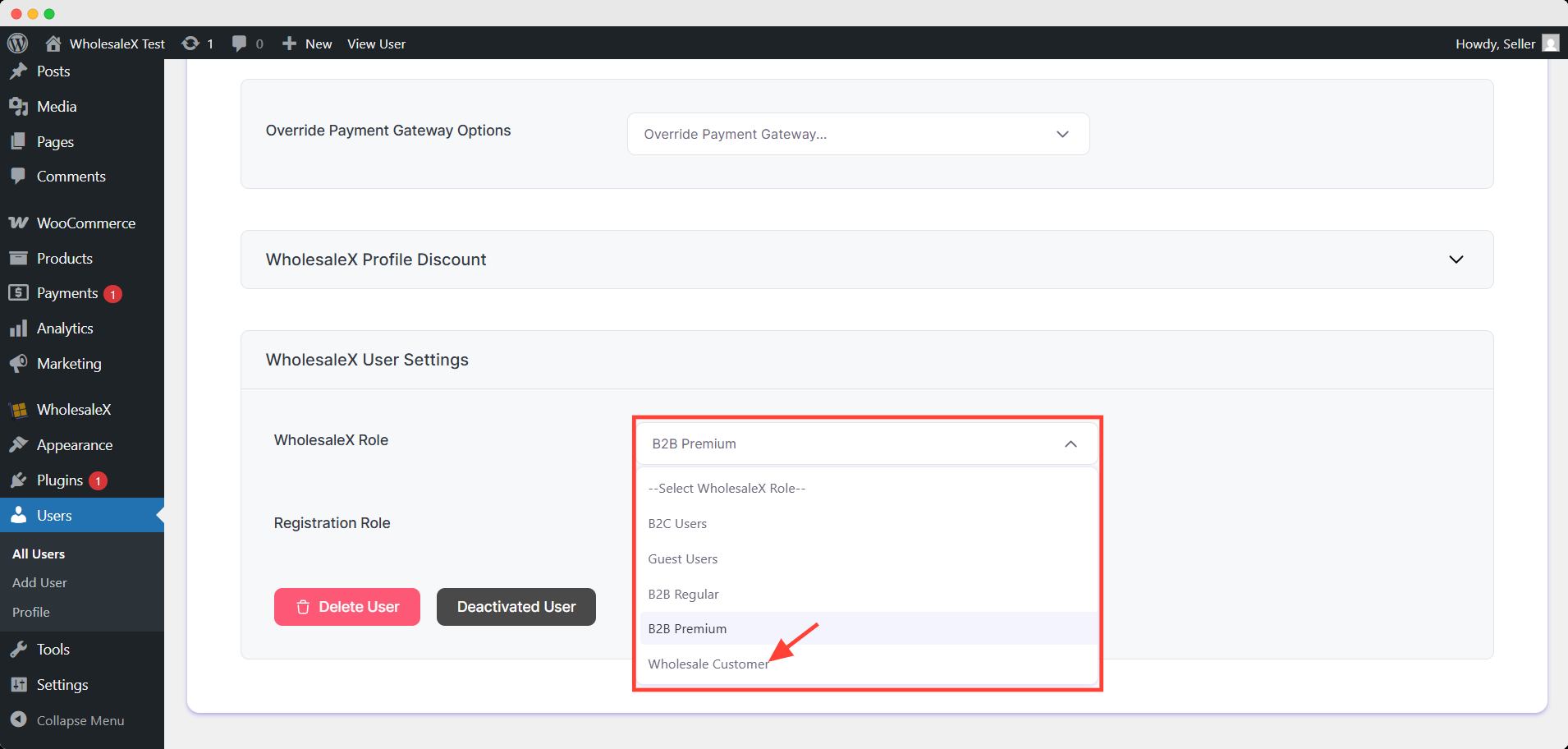Open the updates icon in admin bar
The image size is (1568, 749).
(190, 44)
